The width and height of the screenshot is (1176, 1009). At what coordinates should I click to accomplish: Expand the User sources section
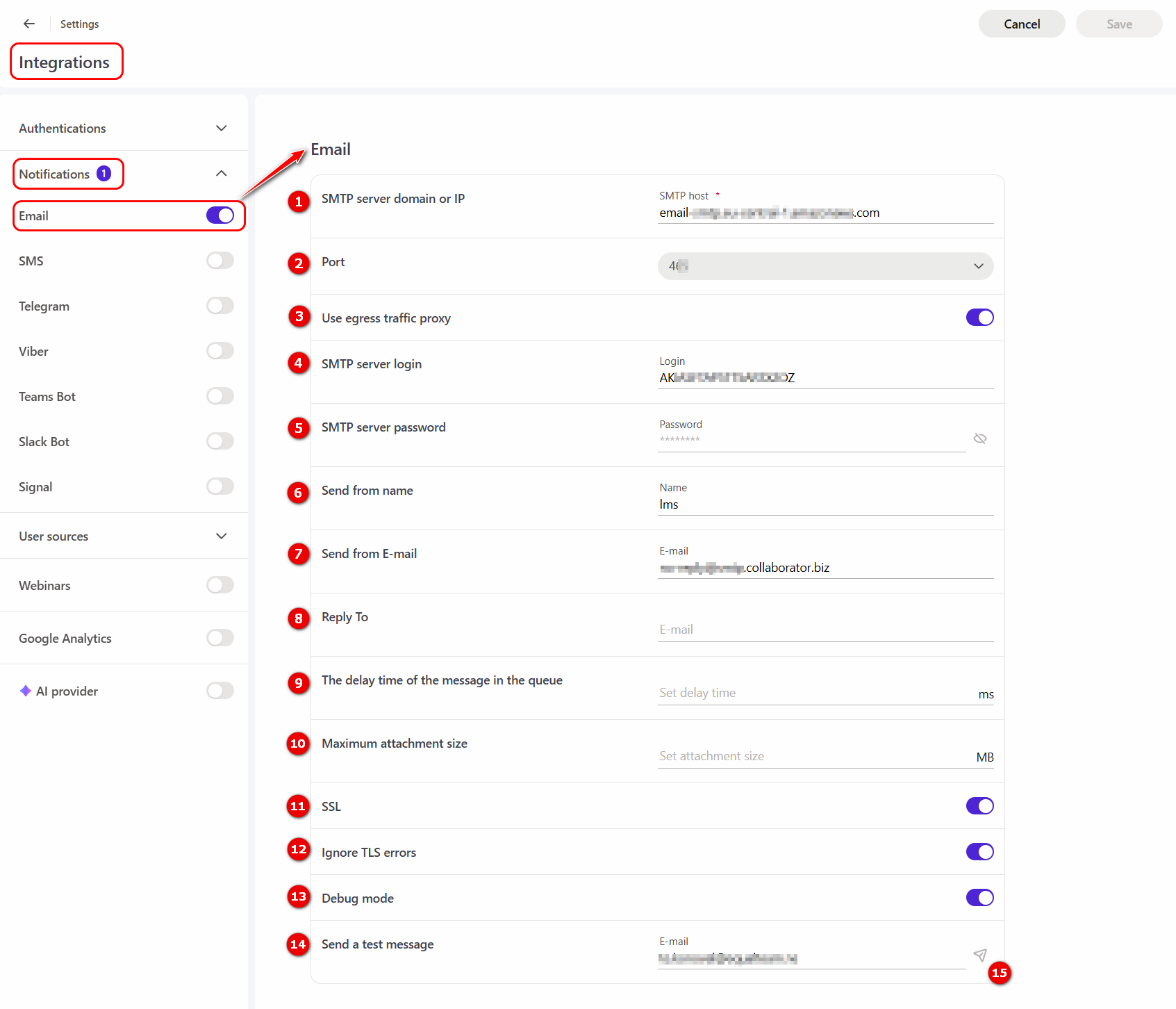[221, 536]
